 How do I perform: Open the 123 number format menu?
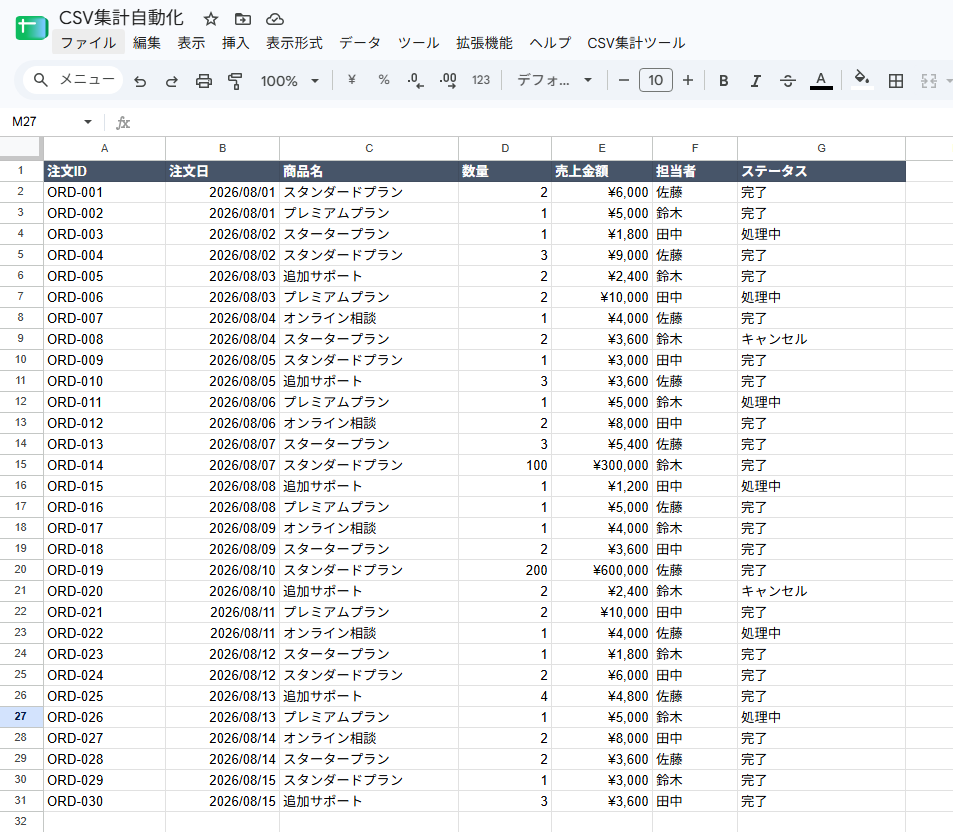[x=481, y=80]
